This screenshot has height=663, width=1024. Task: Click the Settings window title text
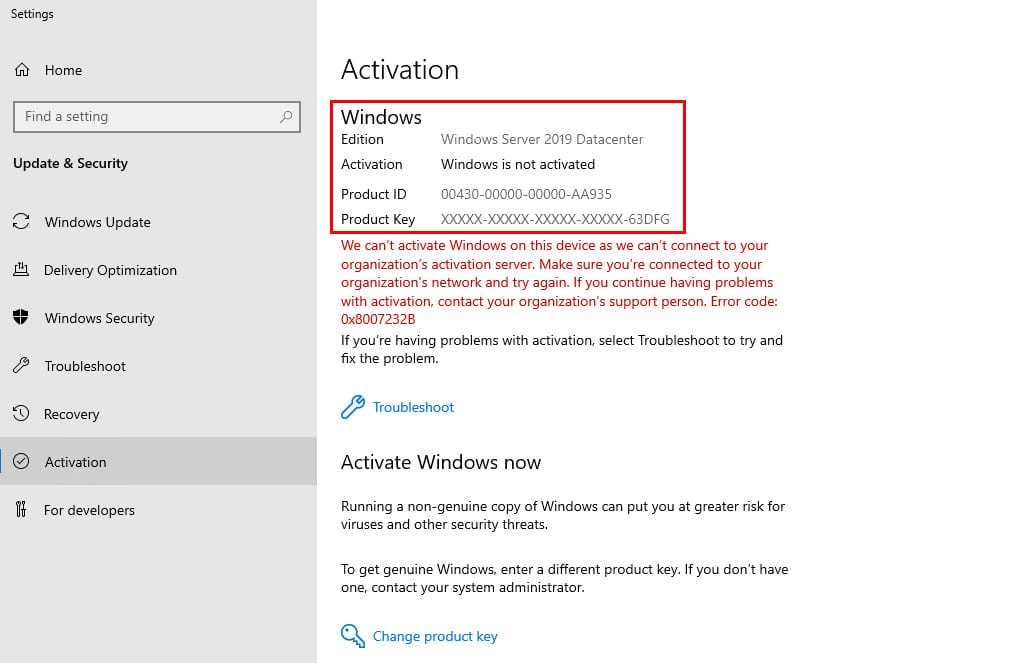[32, 14]
